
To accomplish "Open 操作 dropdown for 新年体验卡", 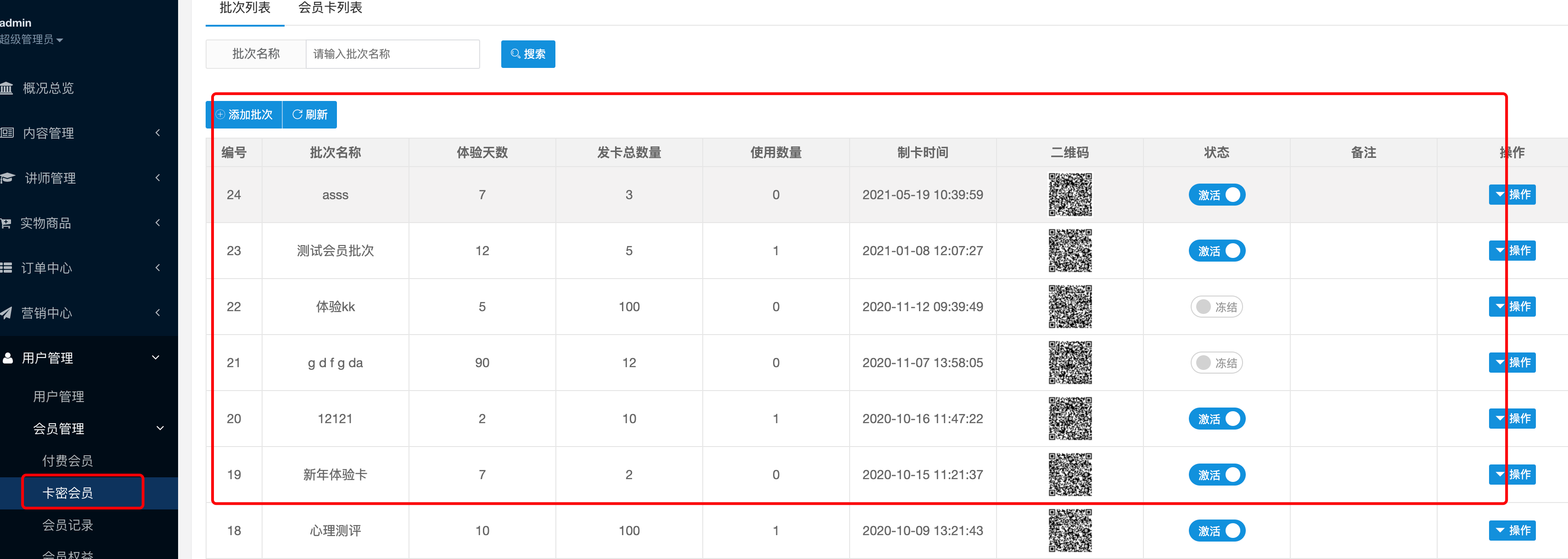I will click(x=1512, y=475).
